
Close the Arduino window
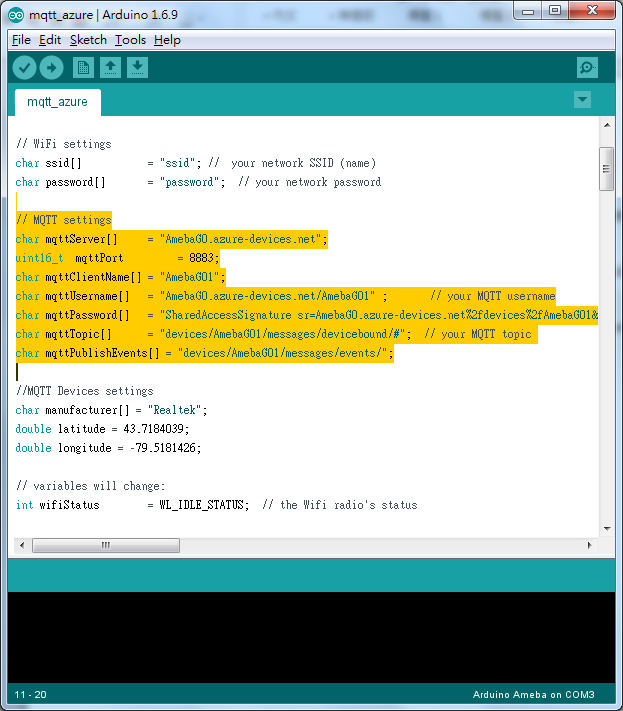point(592,11)
